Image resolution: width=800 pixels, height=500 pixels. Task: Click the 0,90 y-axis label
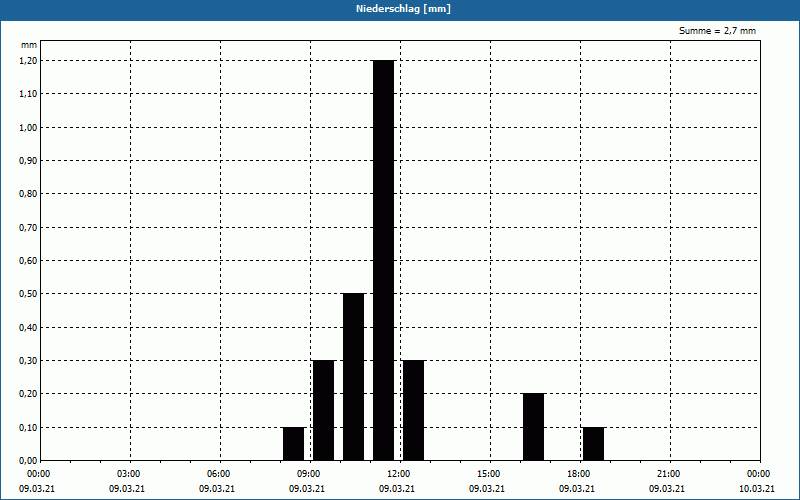[28, 161]
